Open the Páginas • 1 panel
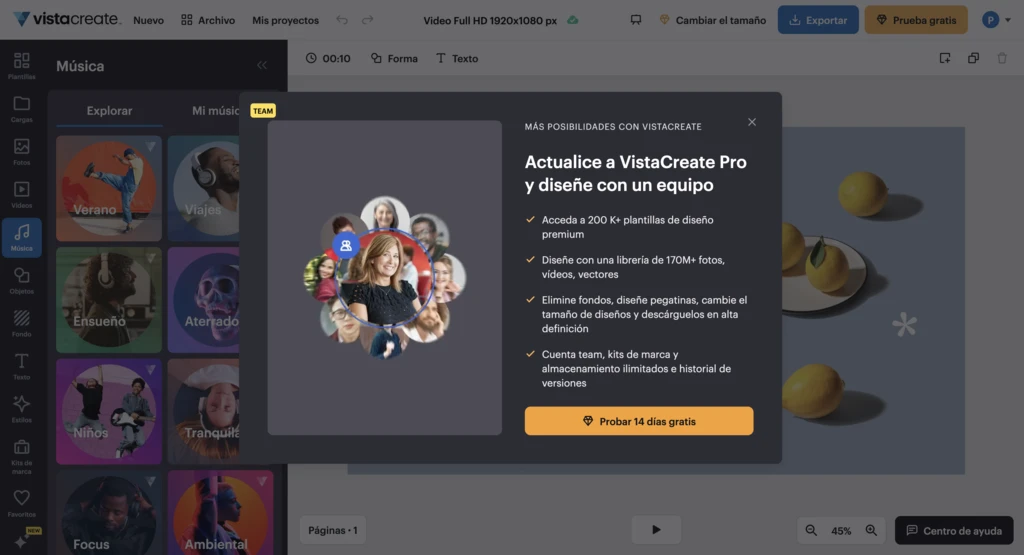Screen dimensions: 1024x555 [x=332, y=530]
